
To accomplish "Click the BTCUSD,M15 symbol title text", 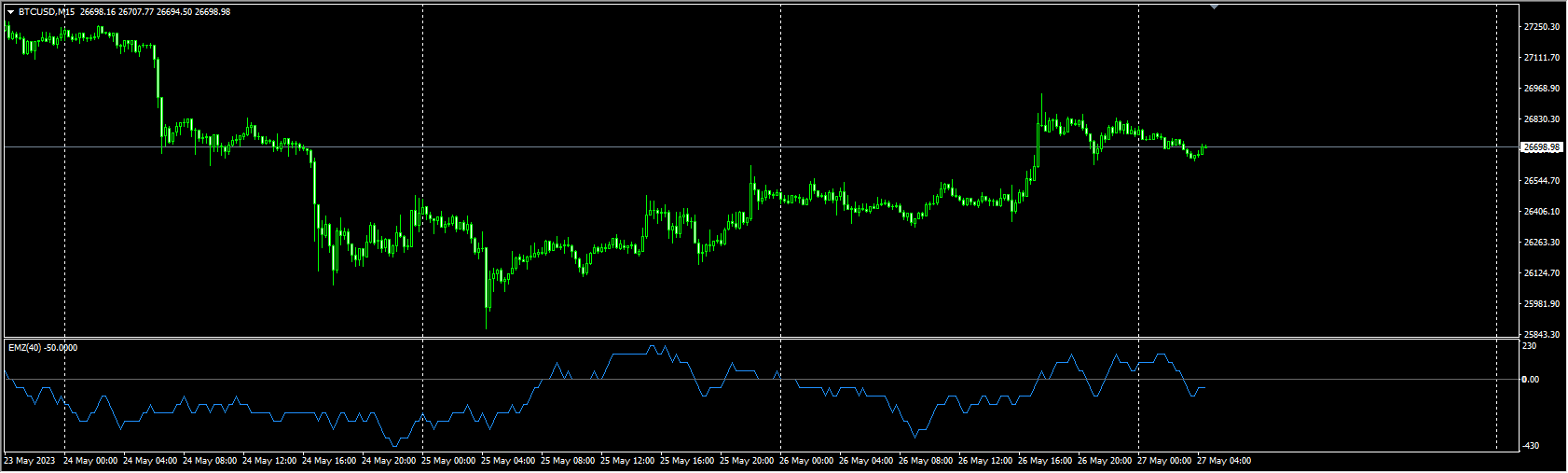I will (47, 12).
